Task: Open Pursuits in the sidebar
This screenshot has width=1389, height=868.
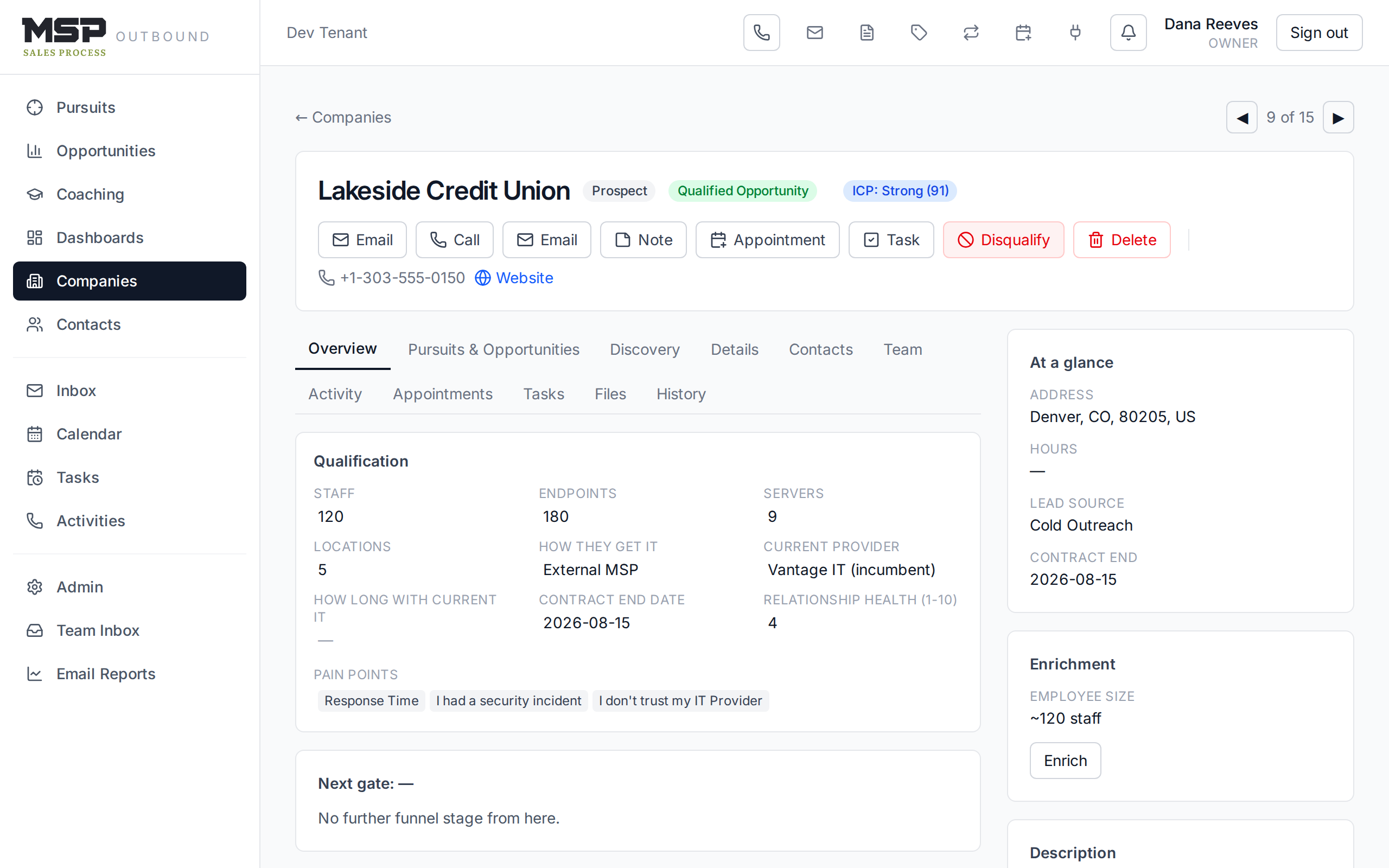Action: pos(130,107)
